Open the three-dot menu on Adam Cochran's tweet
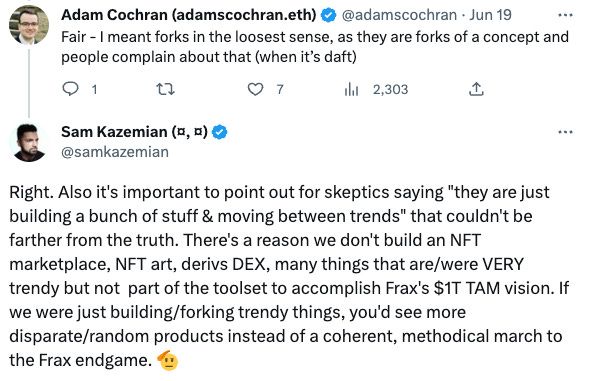Viewport: 589px width, 381px height. coord(565,15)
